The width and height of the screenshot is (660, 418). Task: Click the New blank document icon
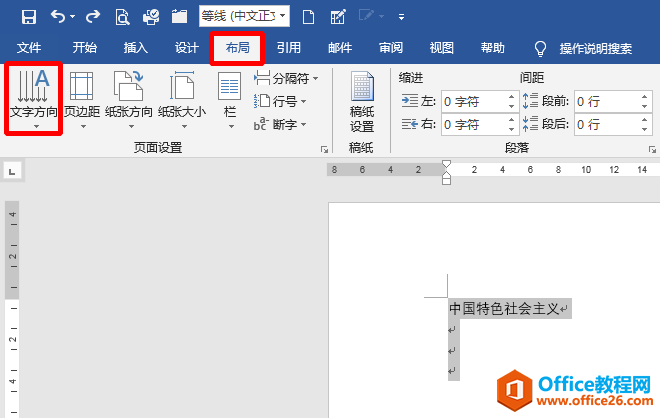[308, 17]
